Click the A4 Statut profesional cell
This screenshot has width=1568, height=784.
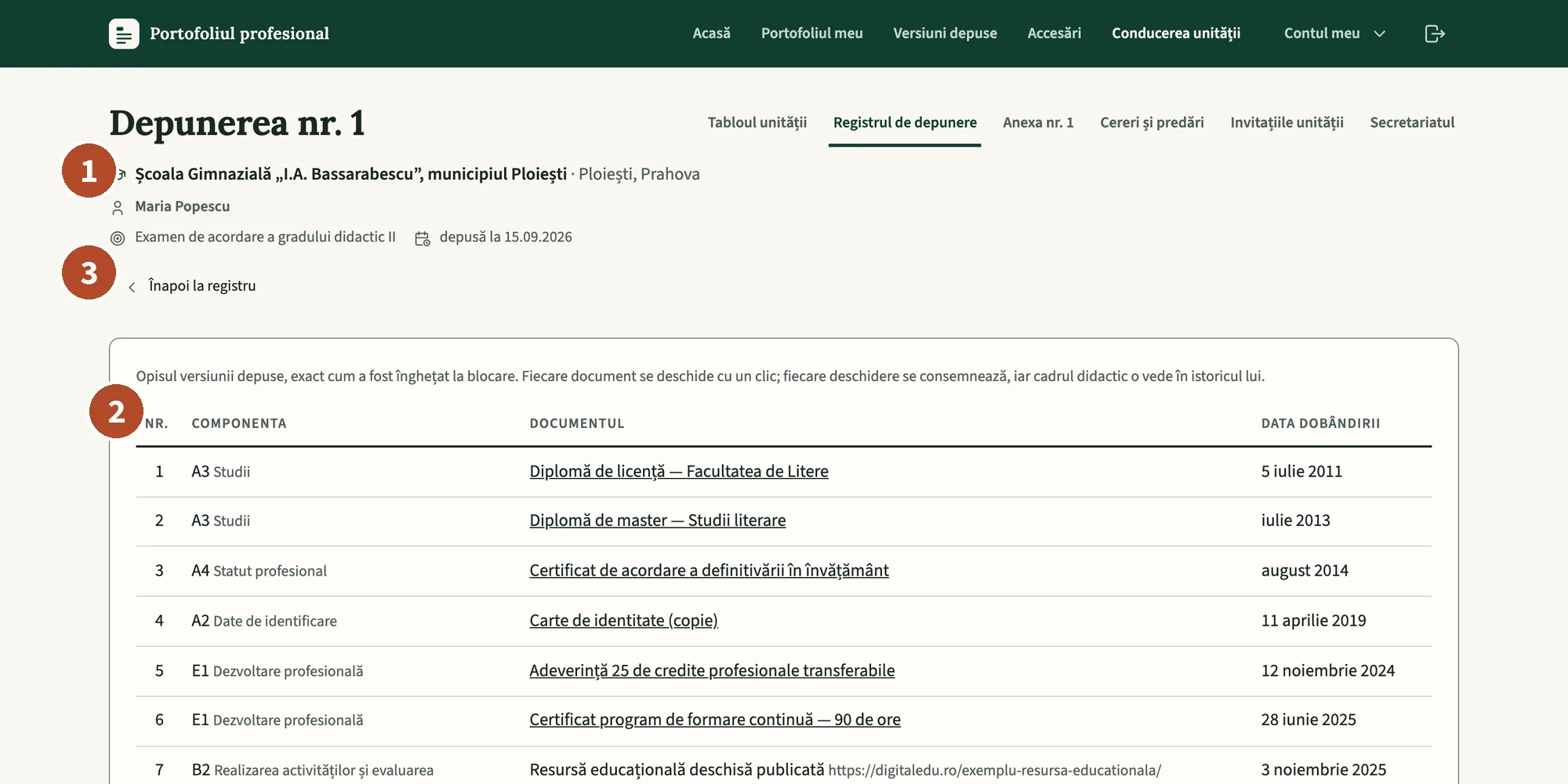pos(260,572)
